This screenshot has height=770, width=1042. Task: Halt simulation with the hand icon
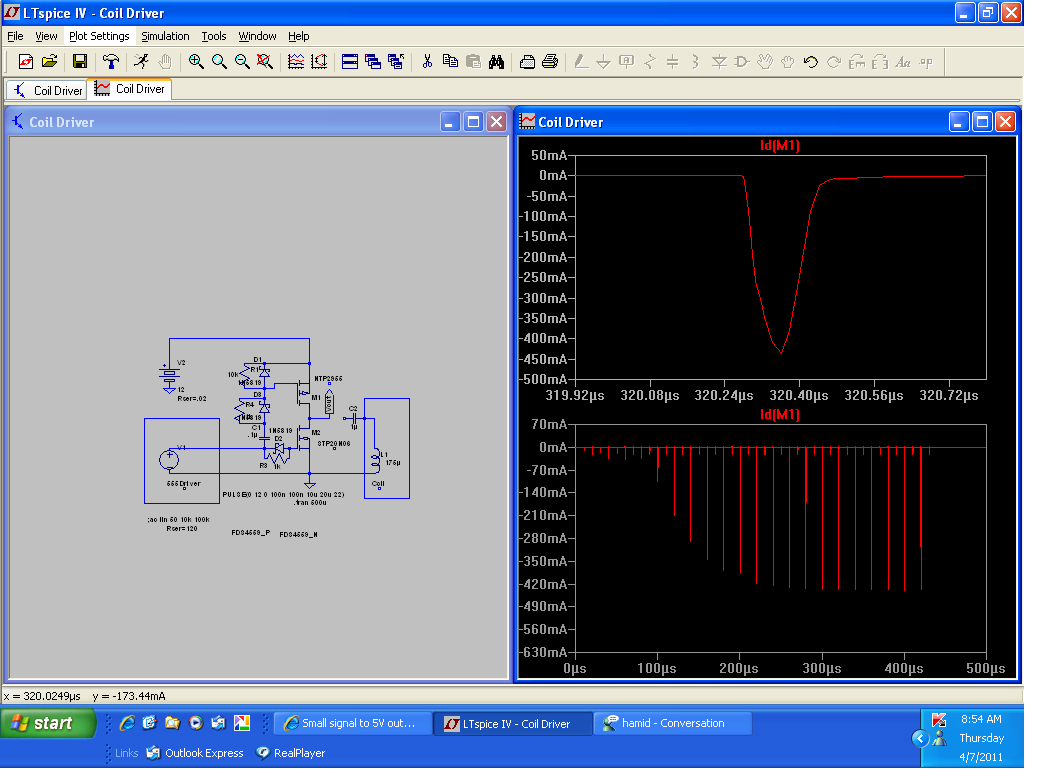click(165, 62)
